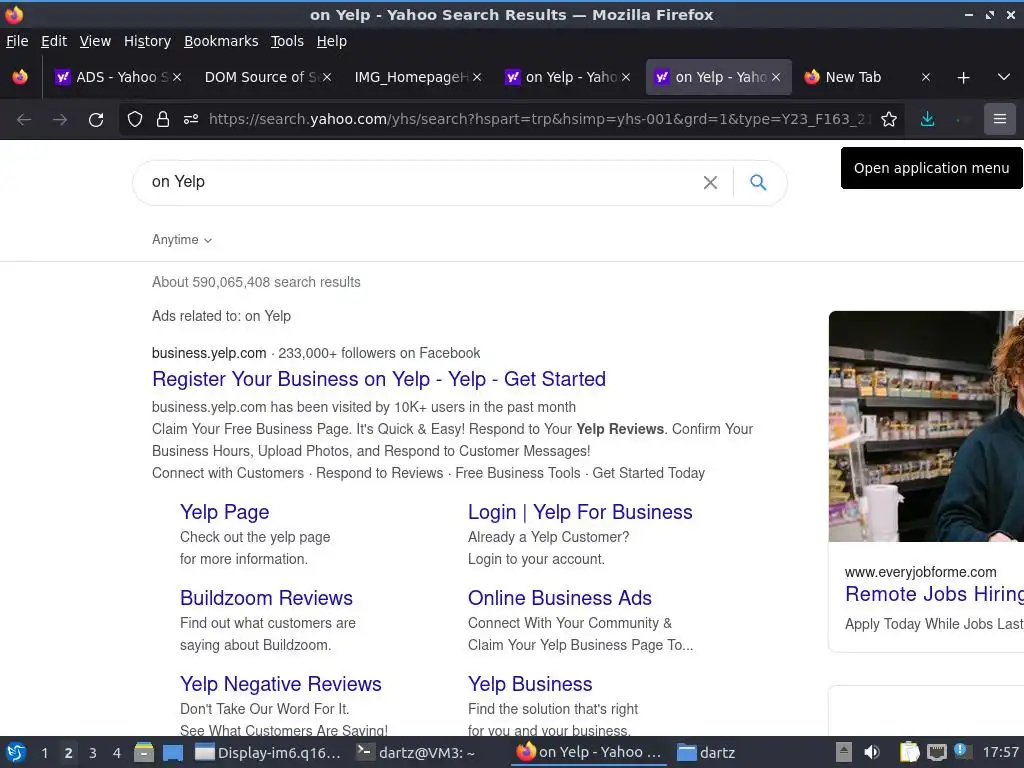Open the File menu
Screen dimensions: 1024x768
[x=17, y=41]
